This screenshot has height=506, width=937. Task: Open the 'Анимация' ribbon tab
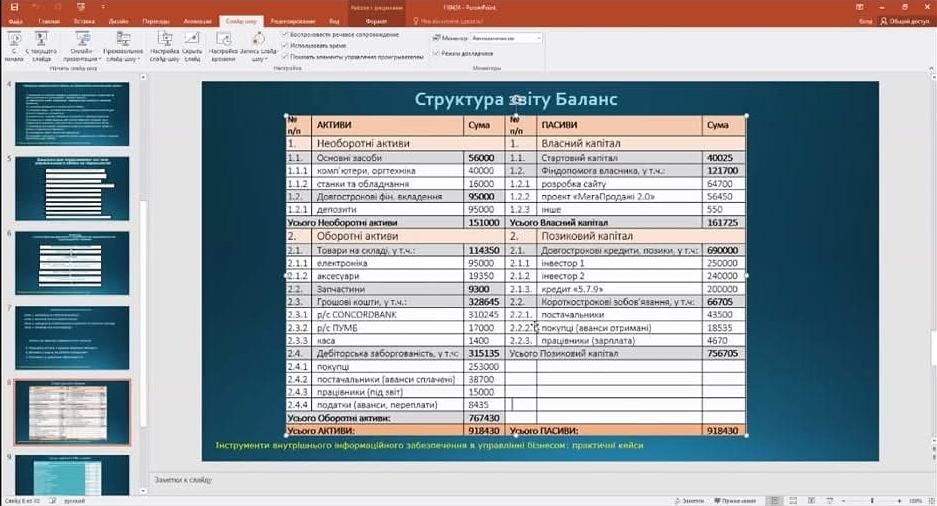click(198, 20)
